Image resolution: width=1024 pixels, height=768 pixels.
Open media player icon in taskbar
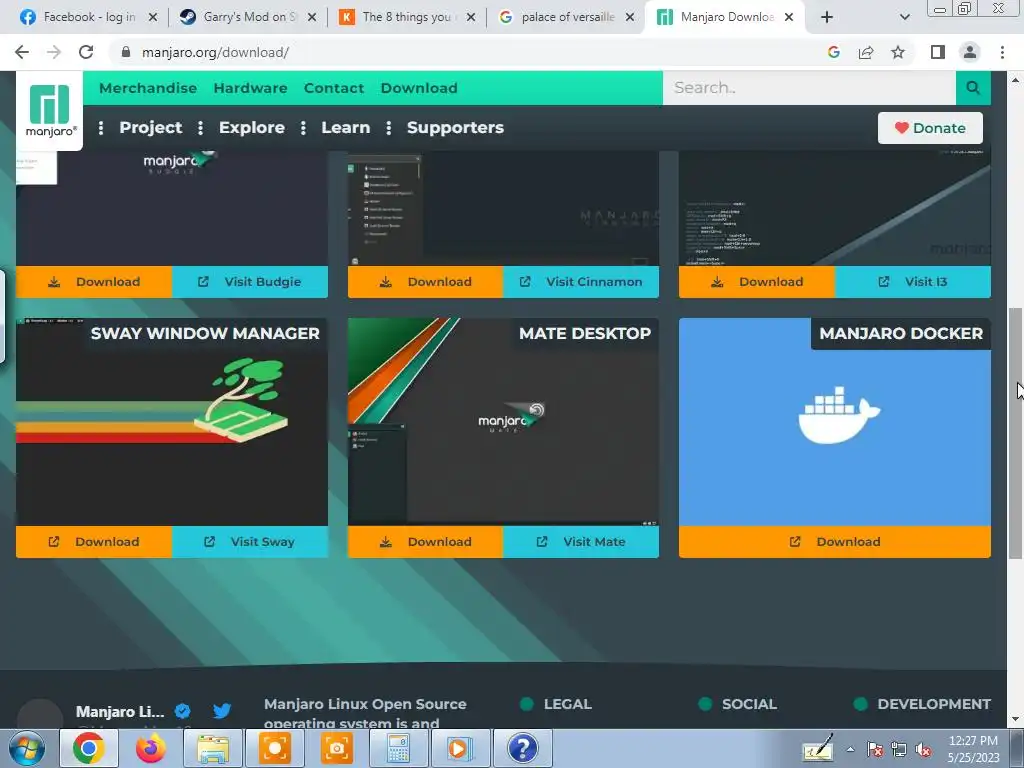tap(460, 748)
